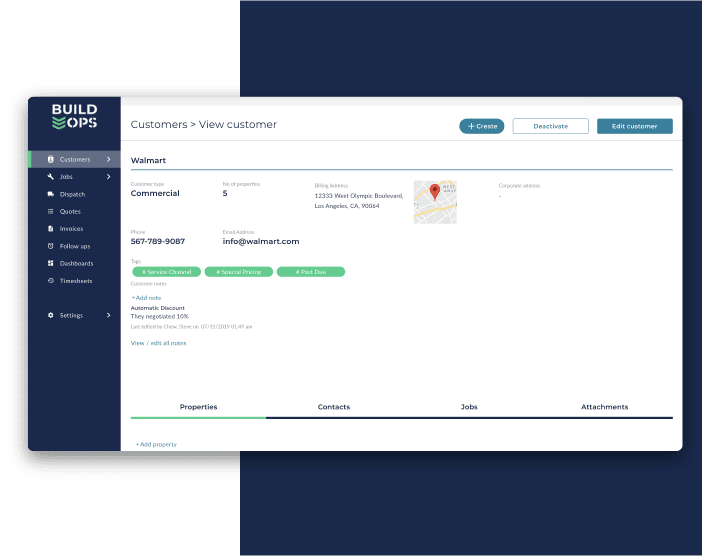This screenshot has width=710, height=556.
Task: Switch to the Contacts tab
Action: (334, 407)
